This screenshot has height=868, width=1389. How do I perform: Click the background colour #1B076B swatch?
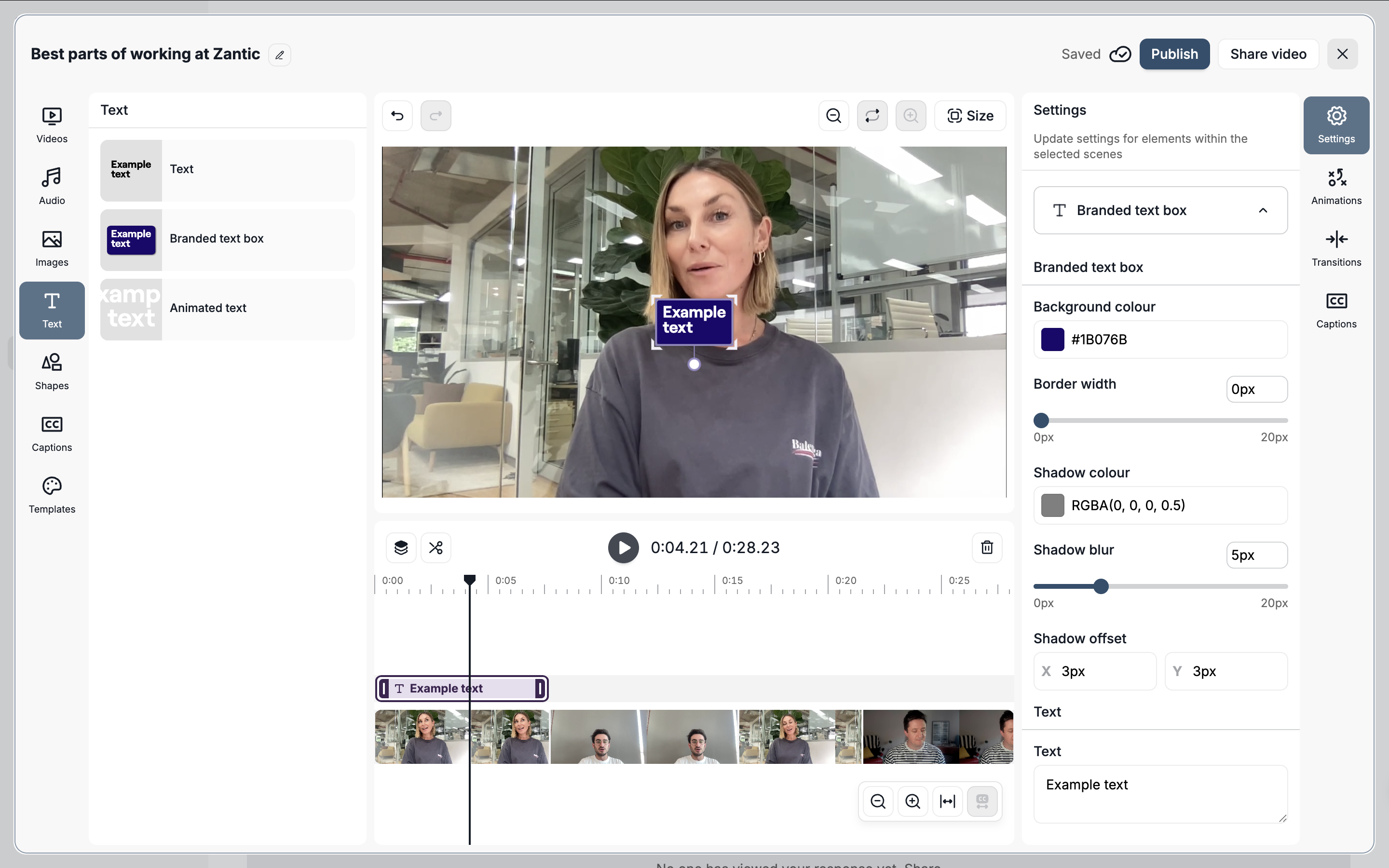[1053, 340]
